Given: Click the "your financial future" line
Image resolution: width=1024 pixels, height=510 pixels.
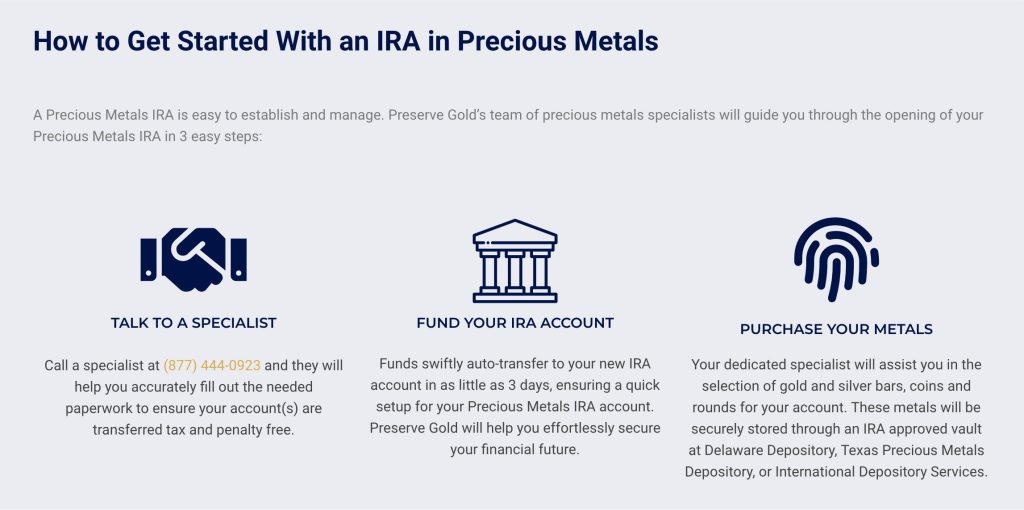Looking at the screenshot, I should click(x=515, y=450).
